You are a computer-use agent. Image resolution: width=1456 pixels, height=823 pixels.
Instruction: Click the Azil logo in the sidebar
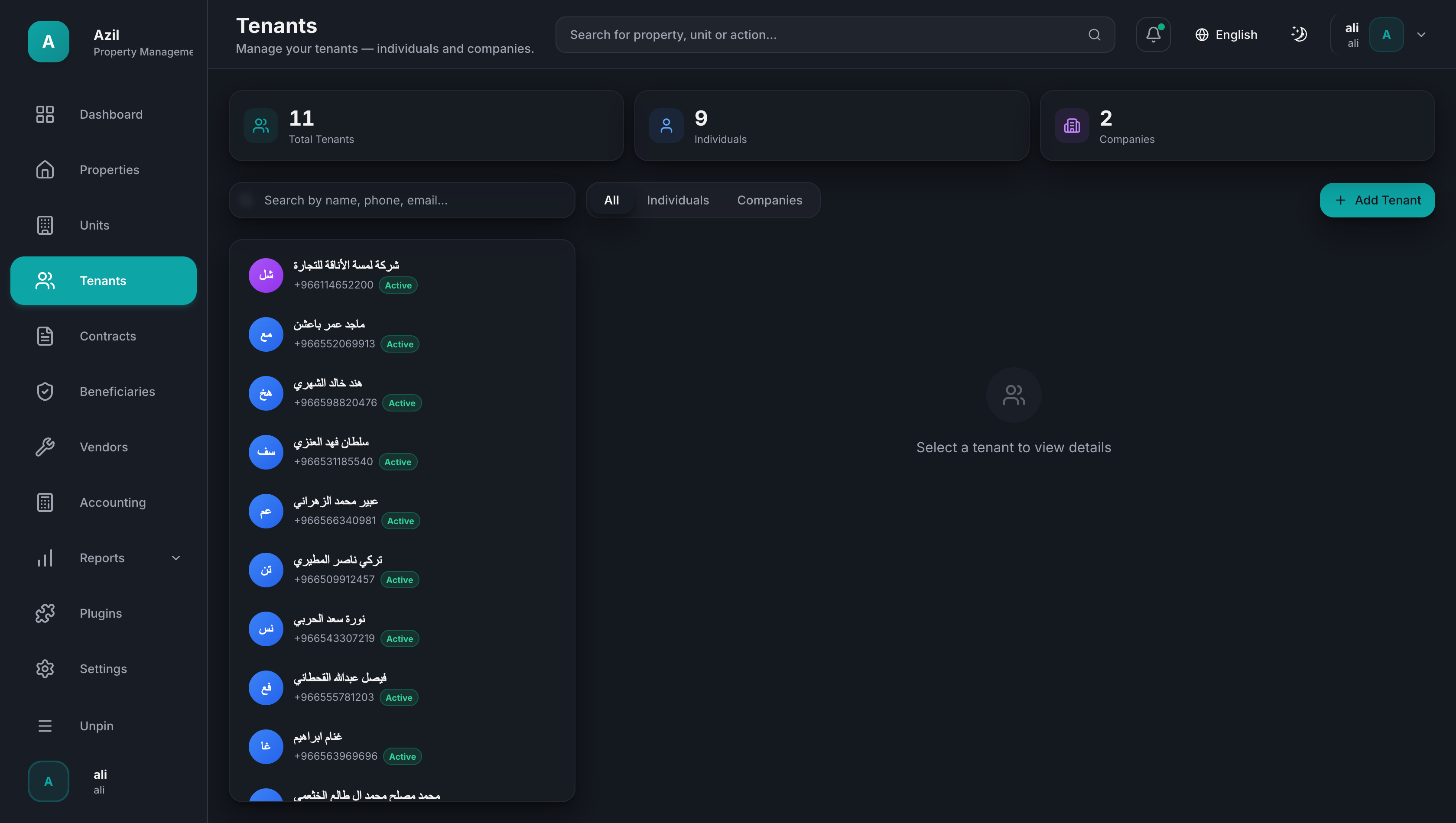49,41
